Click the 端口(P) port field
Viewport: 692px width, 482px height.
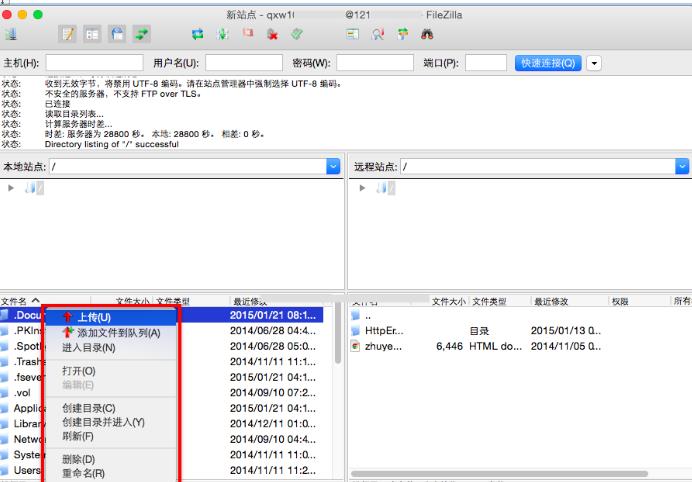tap(485, 63)
